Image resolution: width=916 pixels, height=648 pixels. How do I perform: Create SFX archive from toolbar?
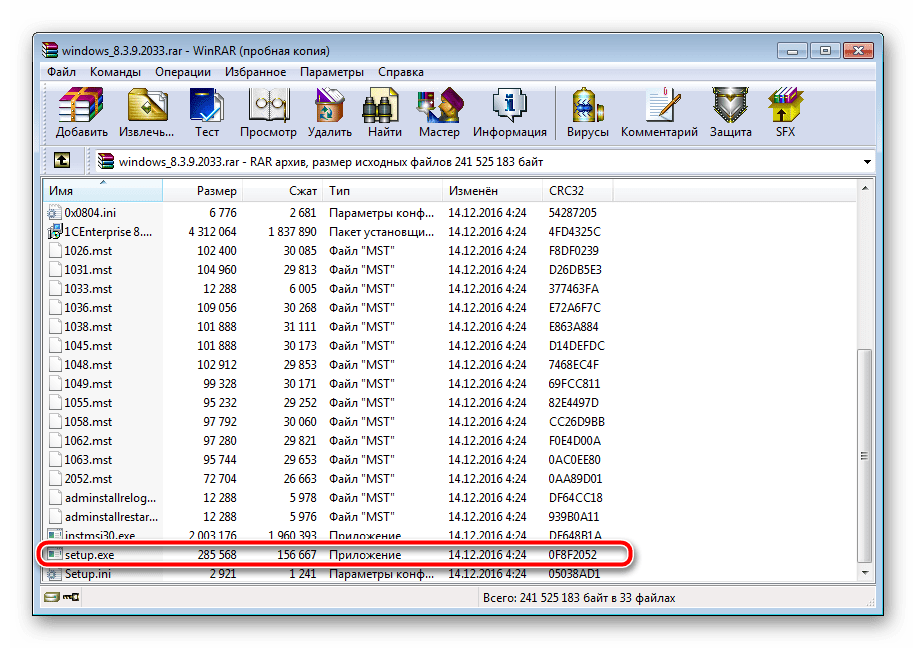click(x=785, y=112)
